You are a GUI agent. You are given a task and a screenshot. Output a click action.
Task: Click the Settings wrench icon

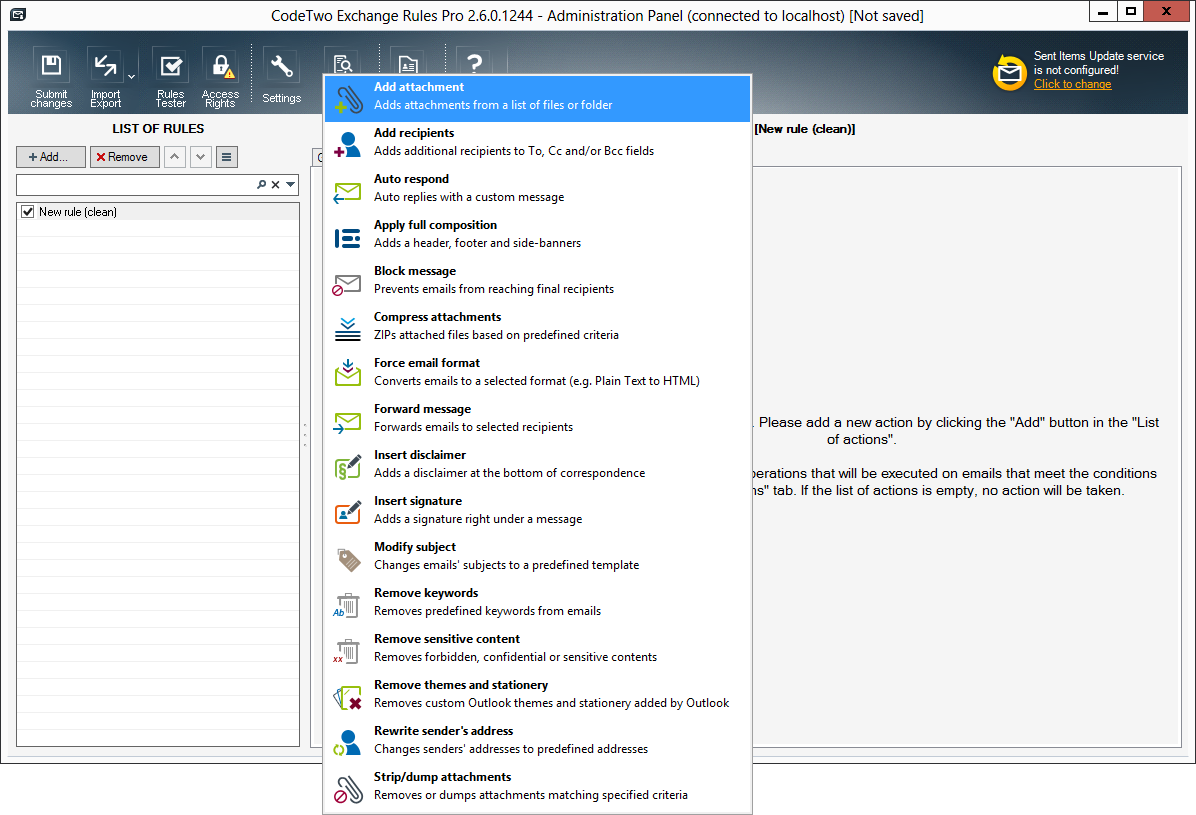click(x=281, y=63)
